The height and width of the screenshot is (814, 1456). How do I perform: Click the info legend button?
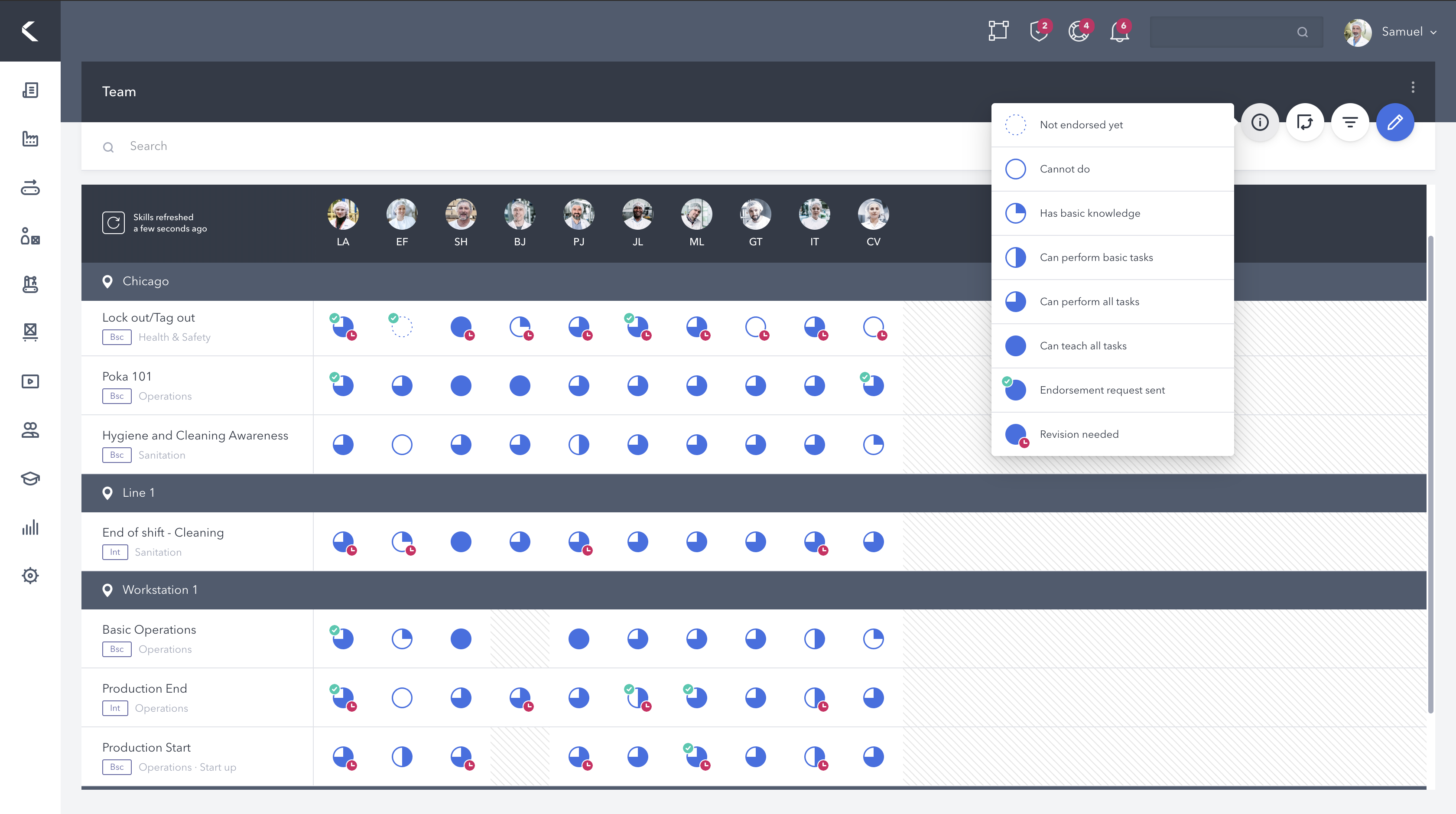point(1260,122)
